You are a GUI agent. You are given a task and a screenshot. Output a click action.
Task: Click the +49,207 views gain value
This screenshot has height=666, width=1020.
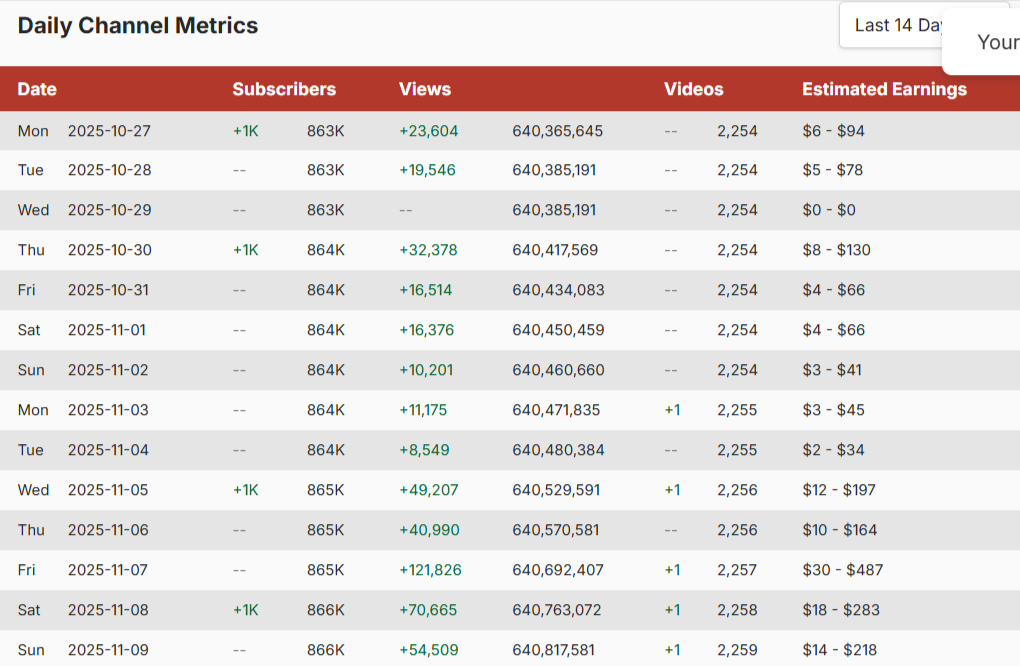[428, 490]
